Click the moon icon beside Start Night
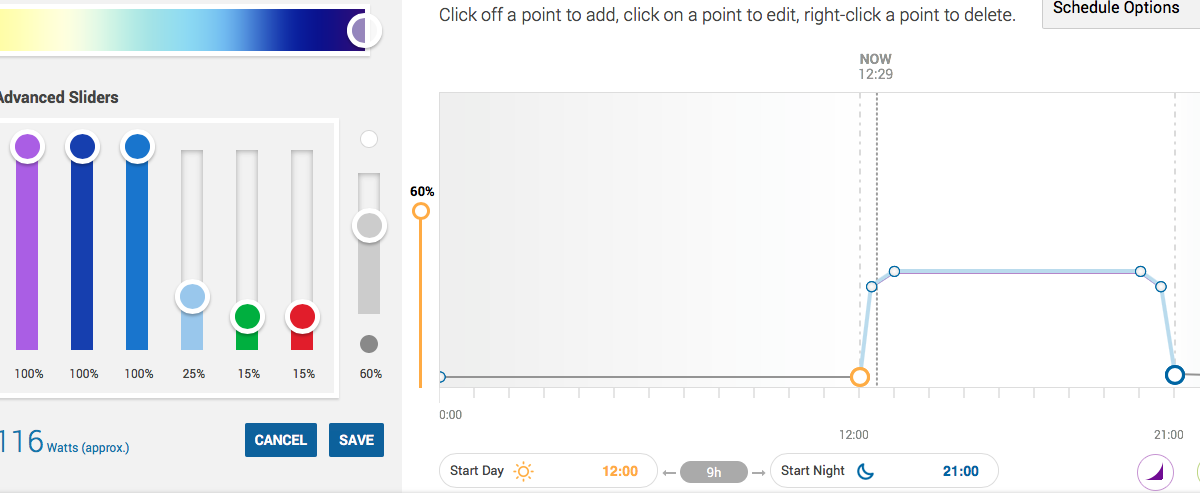This screenshot has width=1200, height=493. coord(867,471)
